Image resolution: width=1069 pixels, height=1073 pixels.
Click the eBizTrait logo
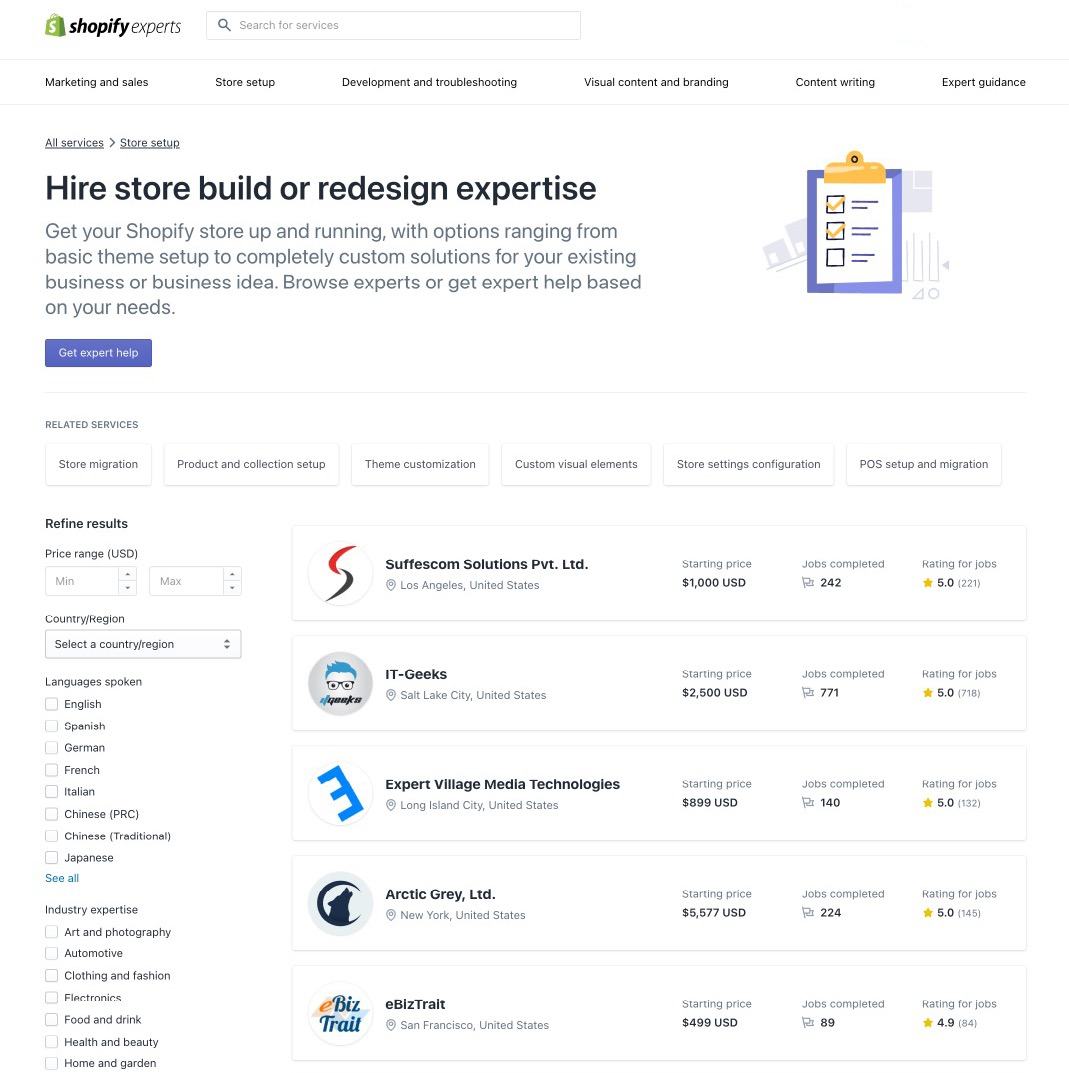(x=340, y=1013)
